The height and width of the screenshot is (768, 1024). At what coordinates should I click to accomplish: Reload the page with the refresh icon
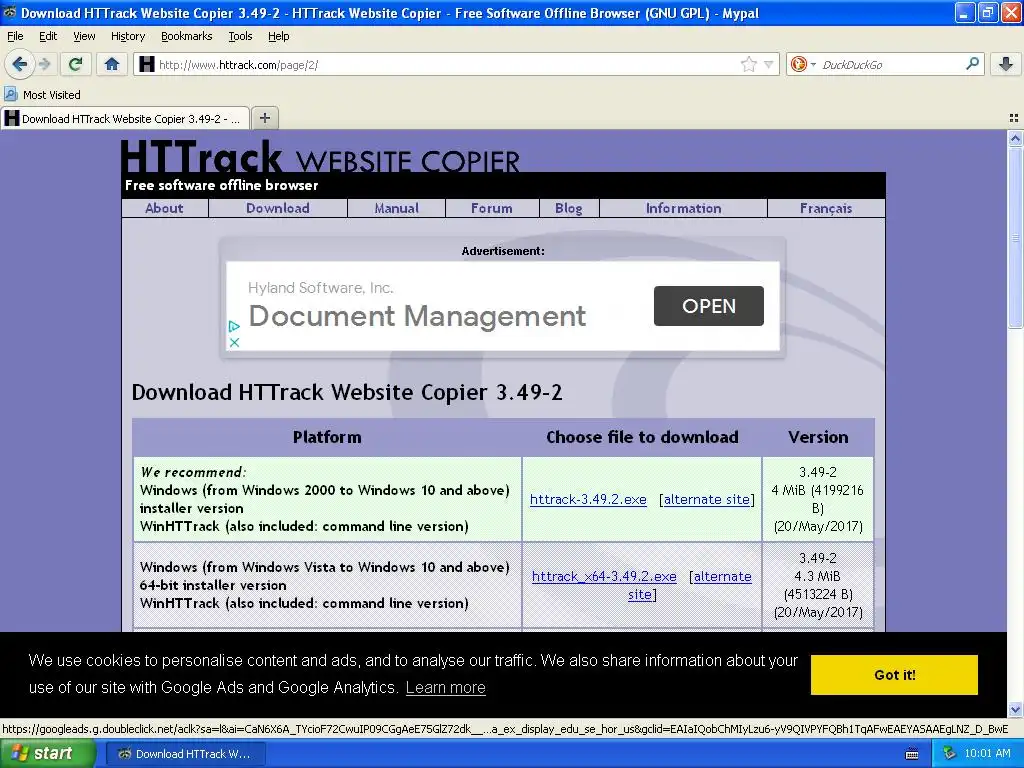76,64
